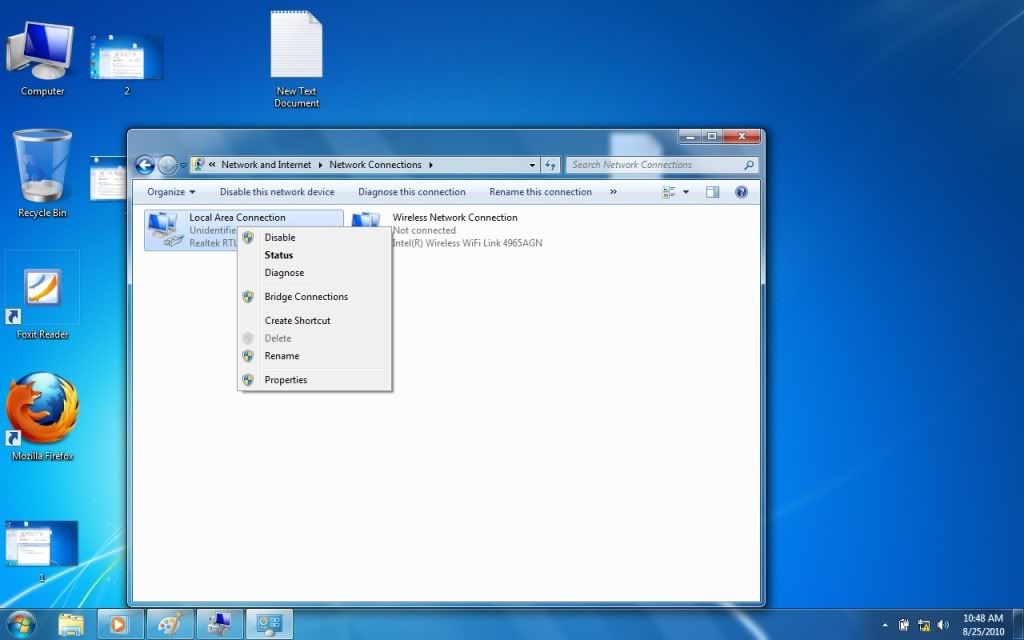The height and width of the screenshot is (640, 1024).
Task: Open Windows Media Player from the taskbar
Action: click(x=120, y=624)
